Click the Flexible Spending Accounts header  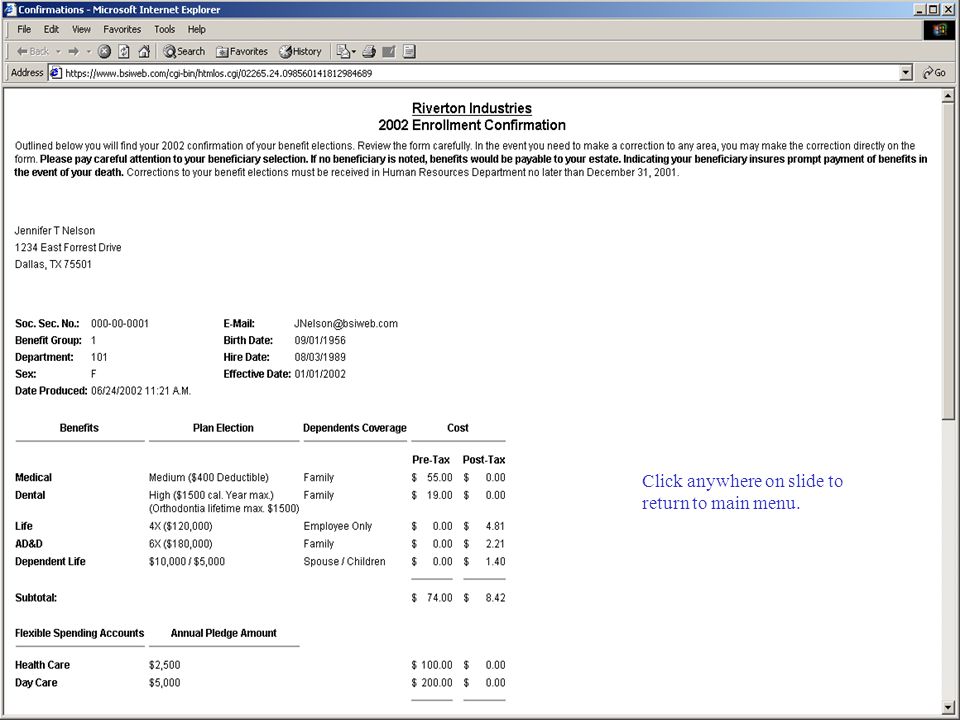[x=80, y=633]
